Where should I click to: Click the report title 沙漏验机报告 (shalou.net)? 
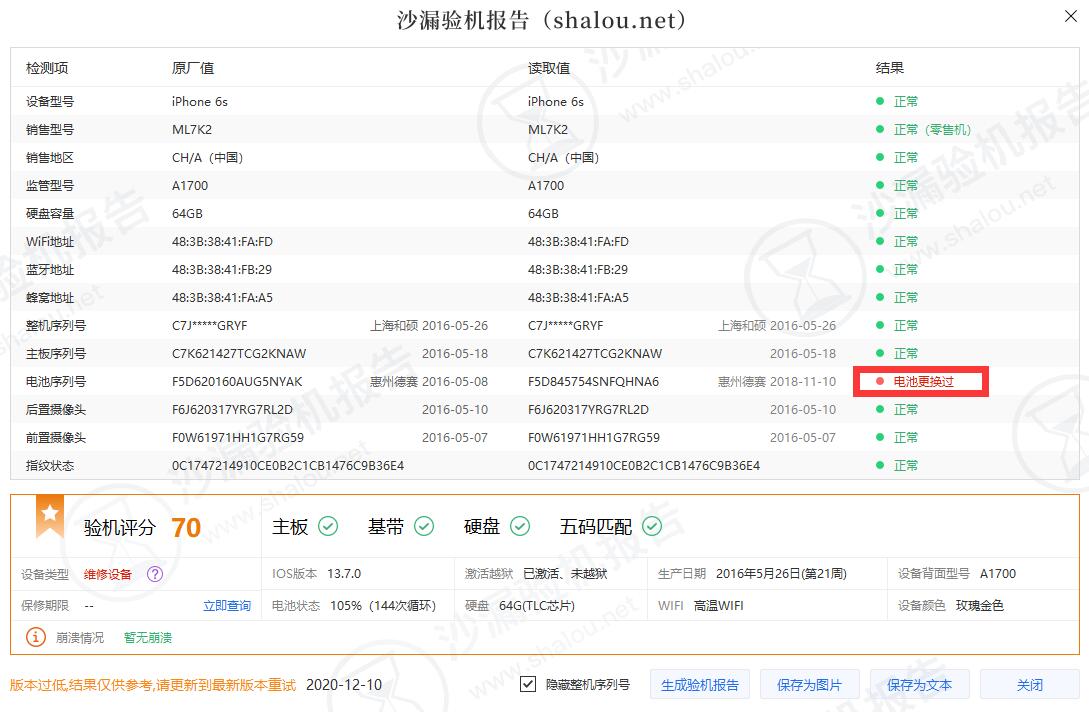[542, 20]
